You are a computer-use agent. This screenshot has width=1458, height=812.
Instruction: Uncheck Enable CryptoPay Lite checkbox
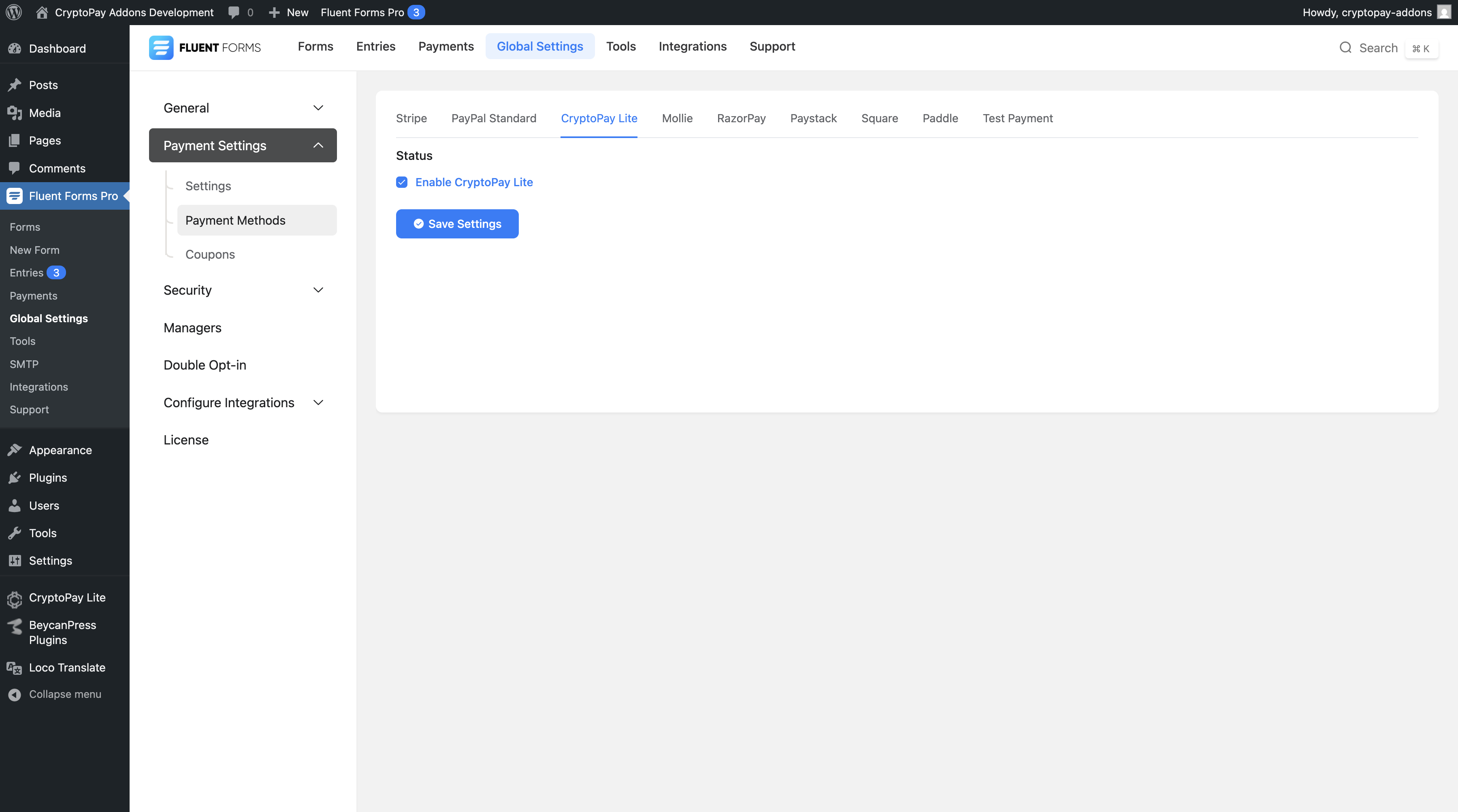coord(402,182)
